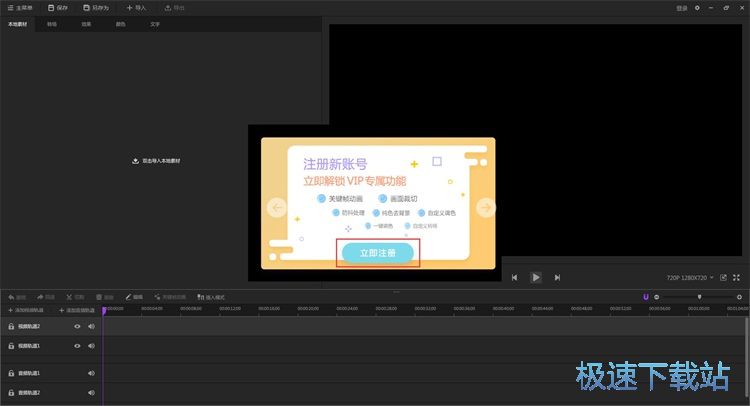Click the 立即注册 register button
This screenshot has height=406, width=750.
click(x=377, y=253)
